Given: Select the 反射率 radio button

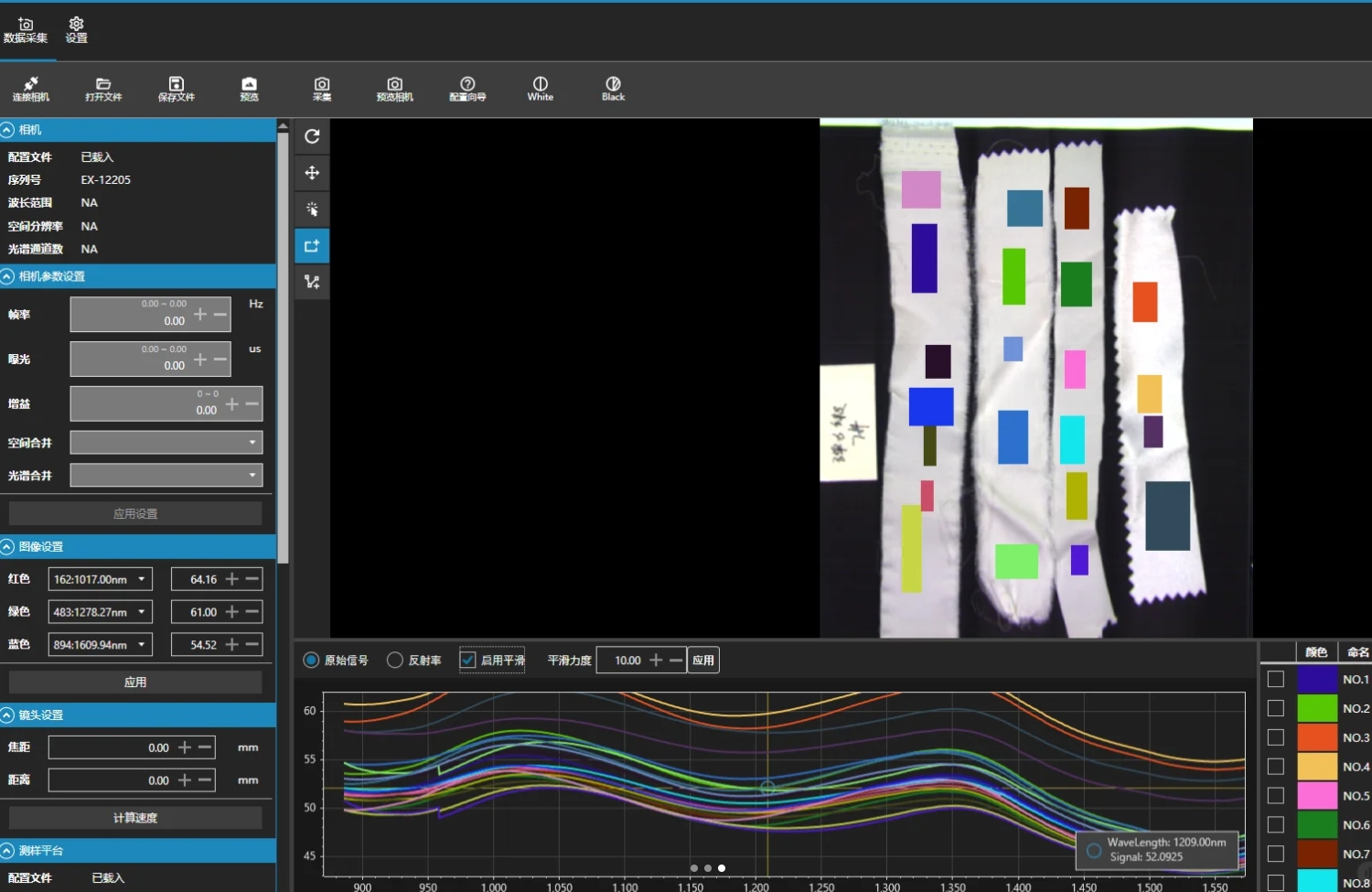Looking at the screenshot, I should [395, 661].
